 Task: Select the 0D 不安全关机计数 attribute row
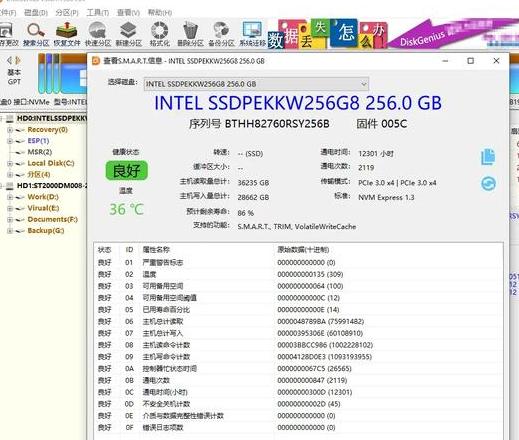pyautogui.click(x=298, y=404)
